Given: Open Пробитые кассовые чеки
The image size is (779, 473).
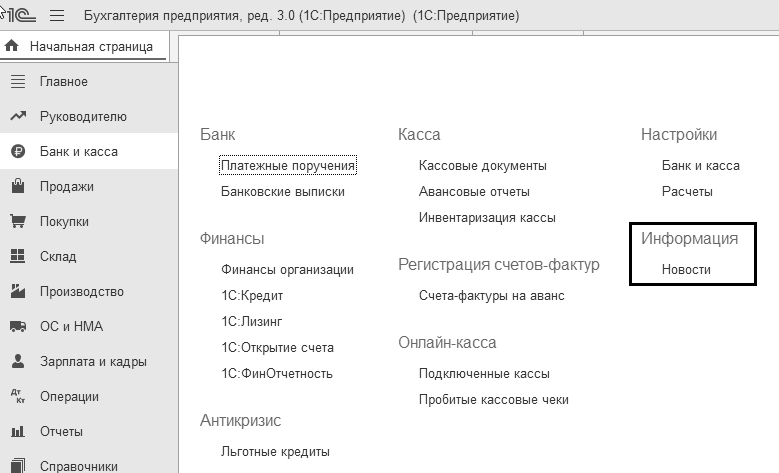Looking at the screenshot, I should click(493, 399).
